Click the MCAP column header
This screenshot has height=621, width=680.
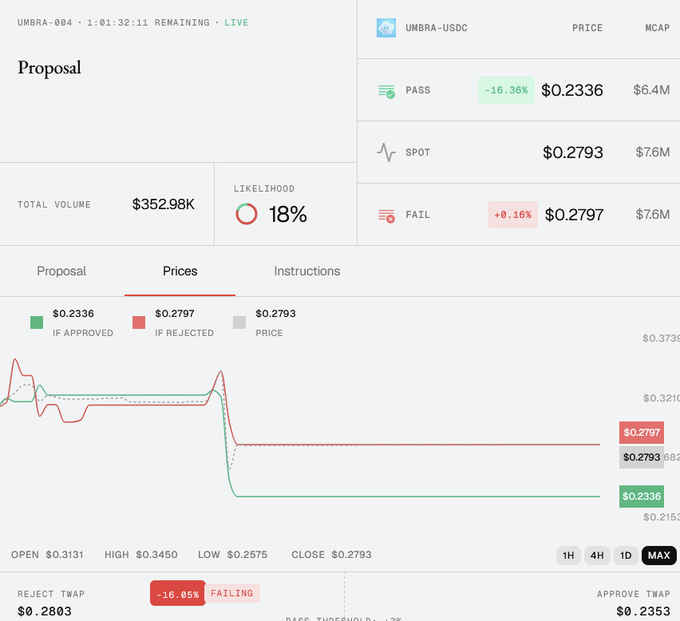[657, 28]
